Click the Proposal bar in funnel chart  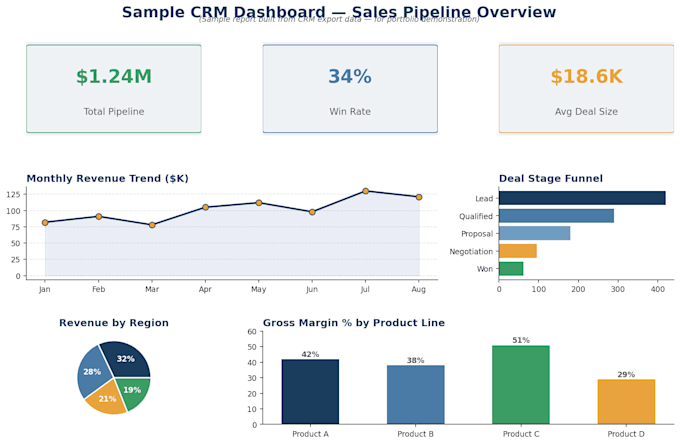(534, 233)
